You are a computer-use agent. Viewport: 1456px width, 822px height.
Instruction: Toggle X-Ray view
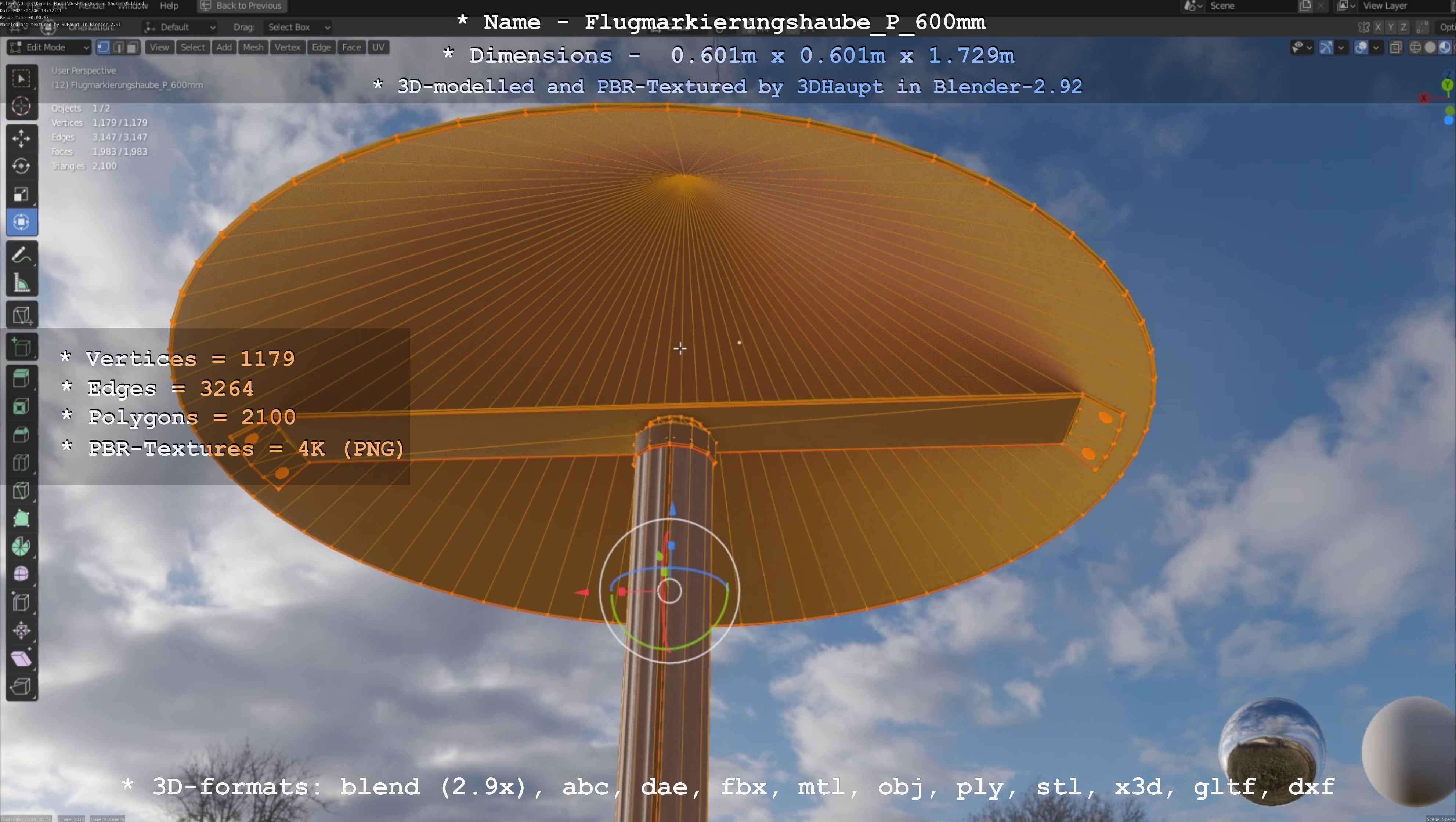point(1395,47)
